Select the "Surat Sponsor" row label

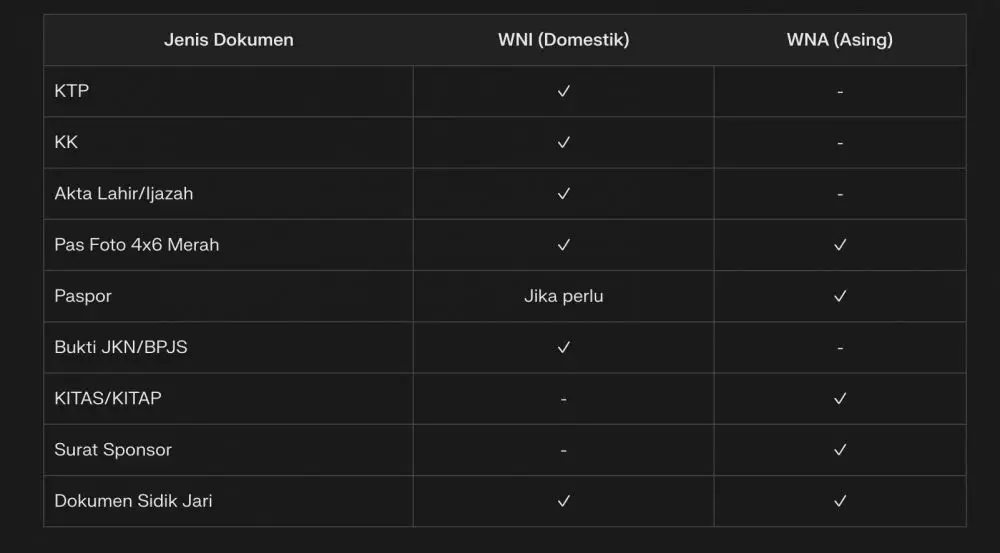click(x=113, y=449)
